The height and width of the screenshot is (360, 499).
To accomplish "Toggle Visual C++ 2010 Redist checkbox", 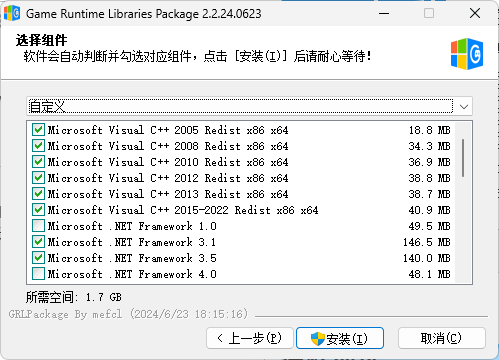I will pos(38,162).
